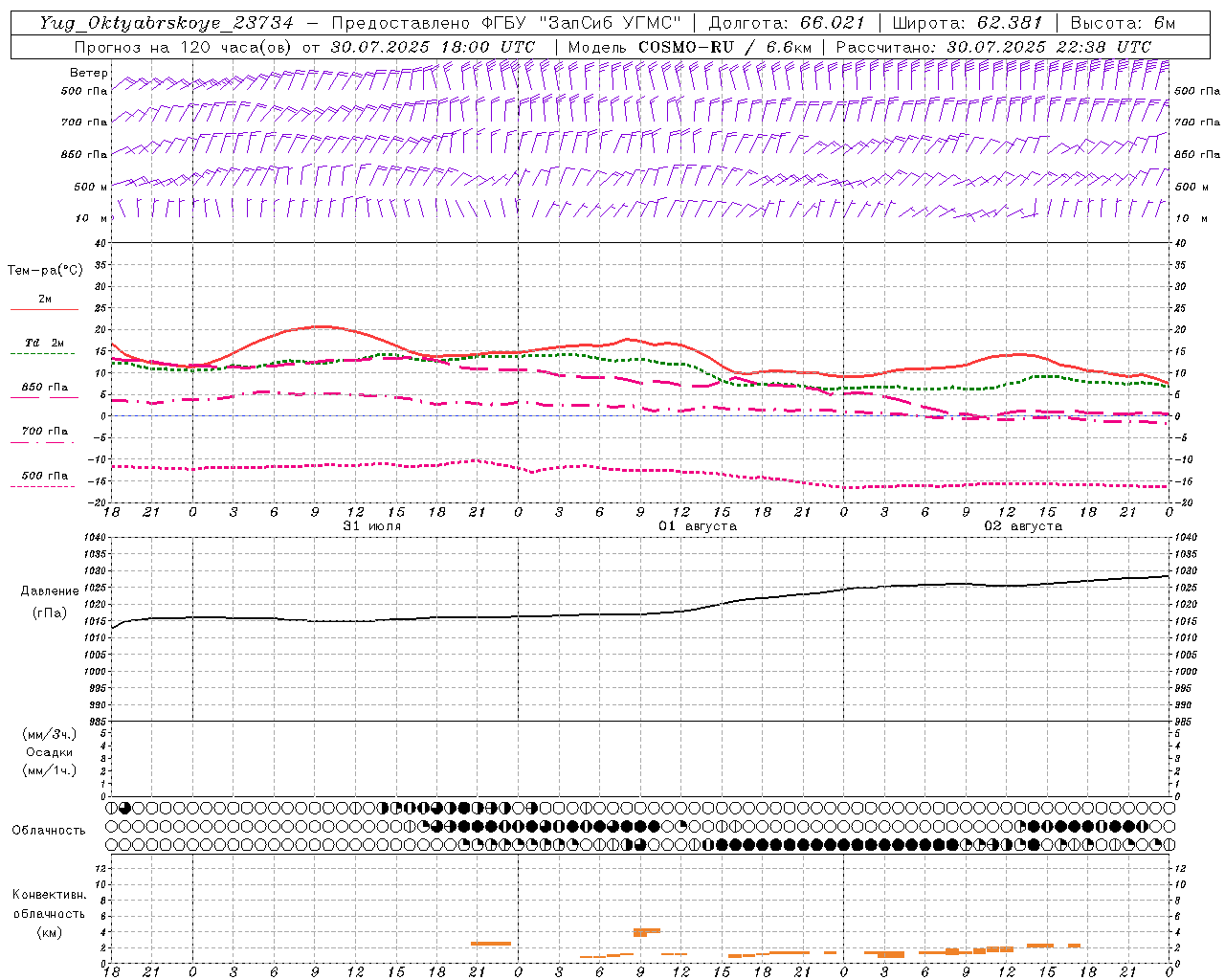Click the solid red 2м legend line sample
Screen dimensions: 1225x980
(44, 310)
